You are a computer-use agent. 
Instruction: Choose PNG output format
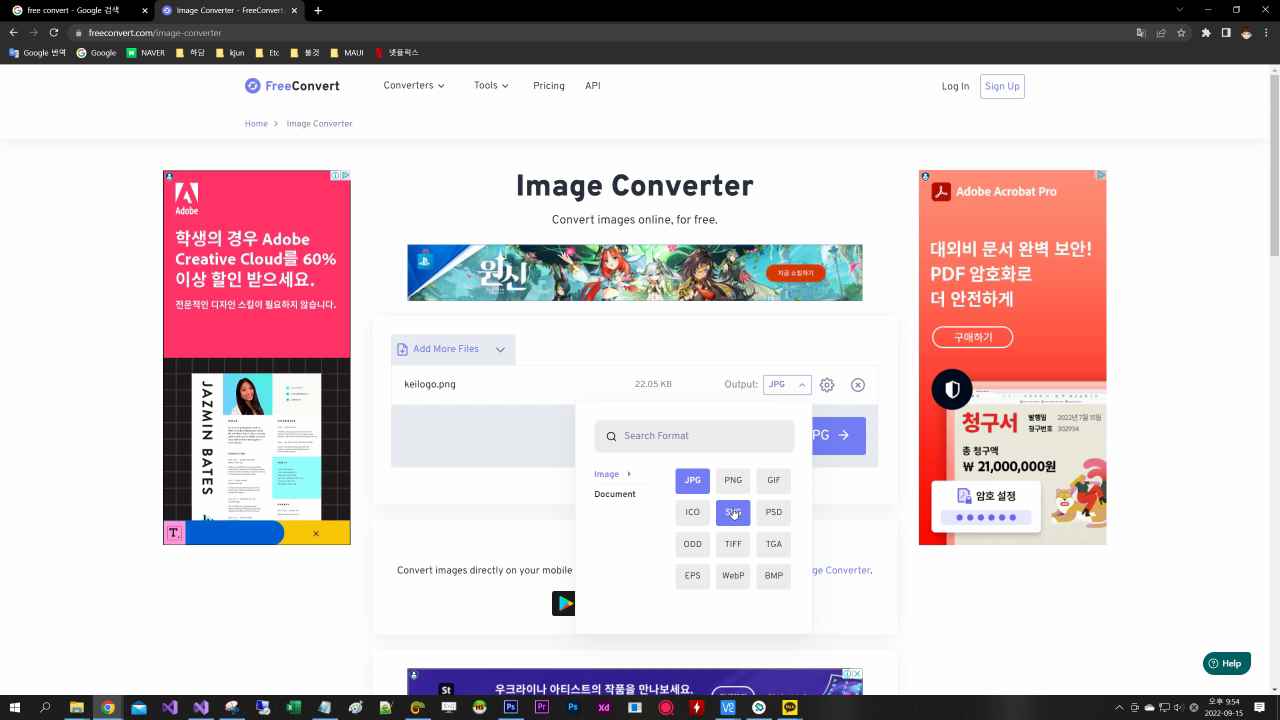click(x=733, y=480)
